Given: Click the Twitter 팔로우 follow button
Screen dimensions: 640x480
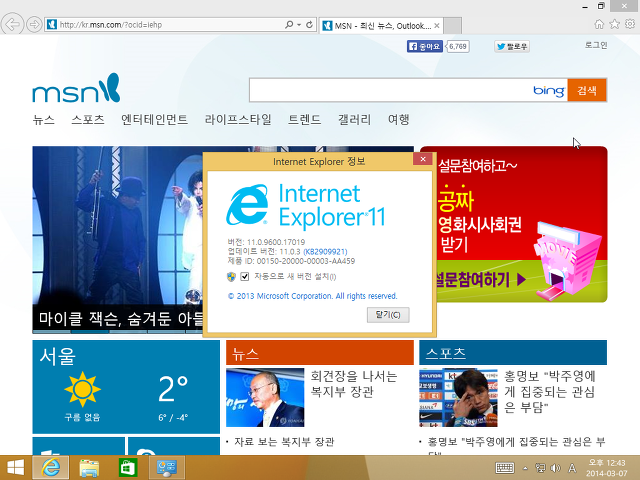Looking at the screenshot, I should (512, 47).
